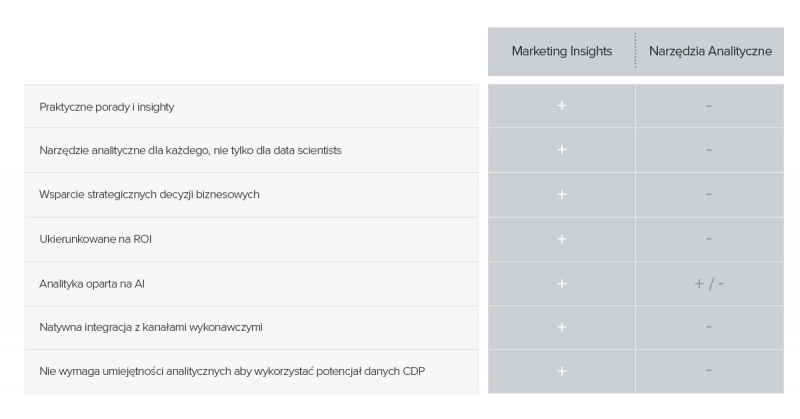Select the Praktyczne porady i insighty row
Screen dimensions: 800x419
pyautogui.click(x=252, y=106)
